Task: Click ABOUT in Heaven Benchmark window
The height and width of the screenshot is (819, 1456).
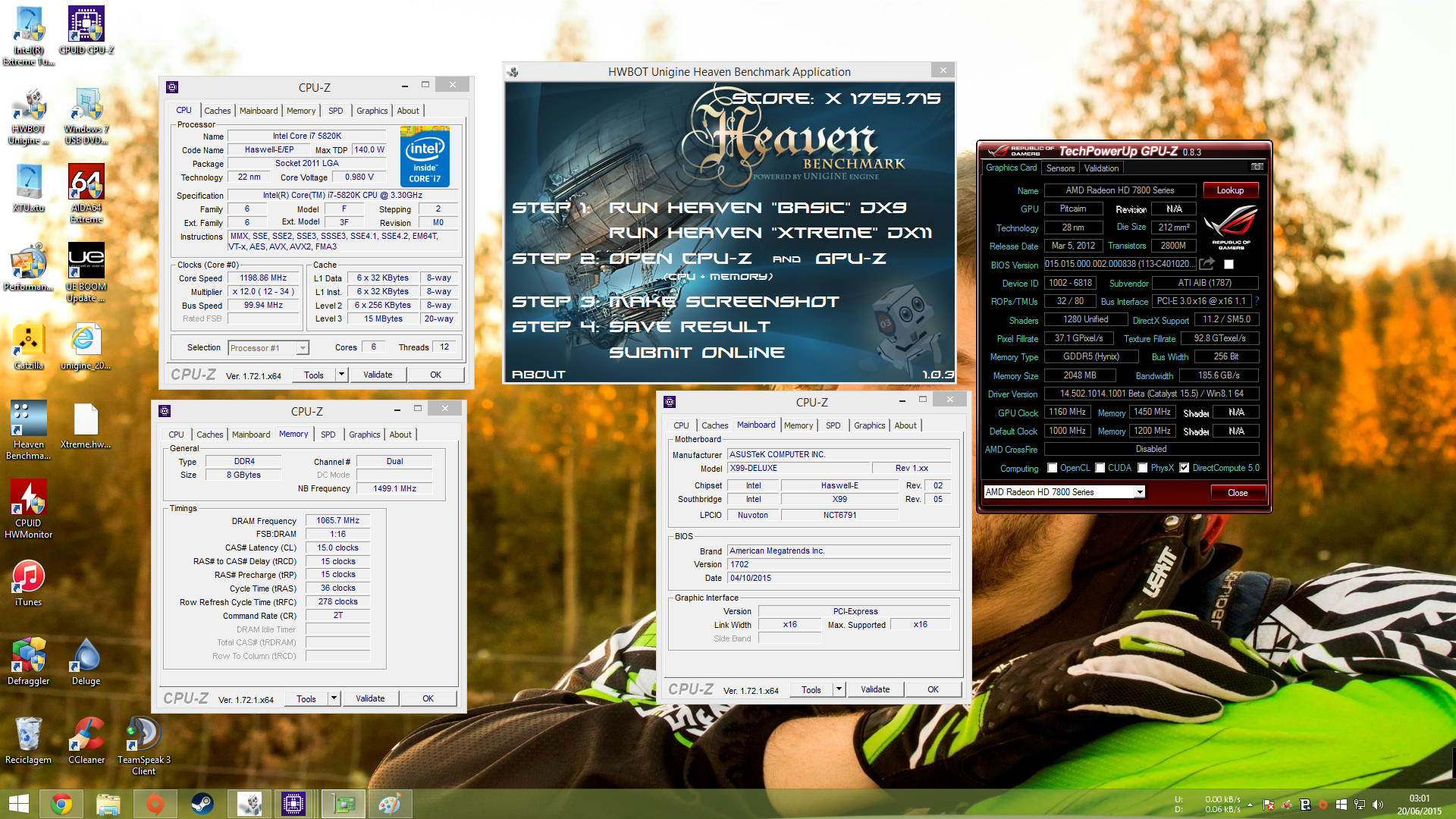Action: coord(539,375)
